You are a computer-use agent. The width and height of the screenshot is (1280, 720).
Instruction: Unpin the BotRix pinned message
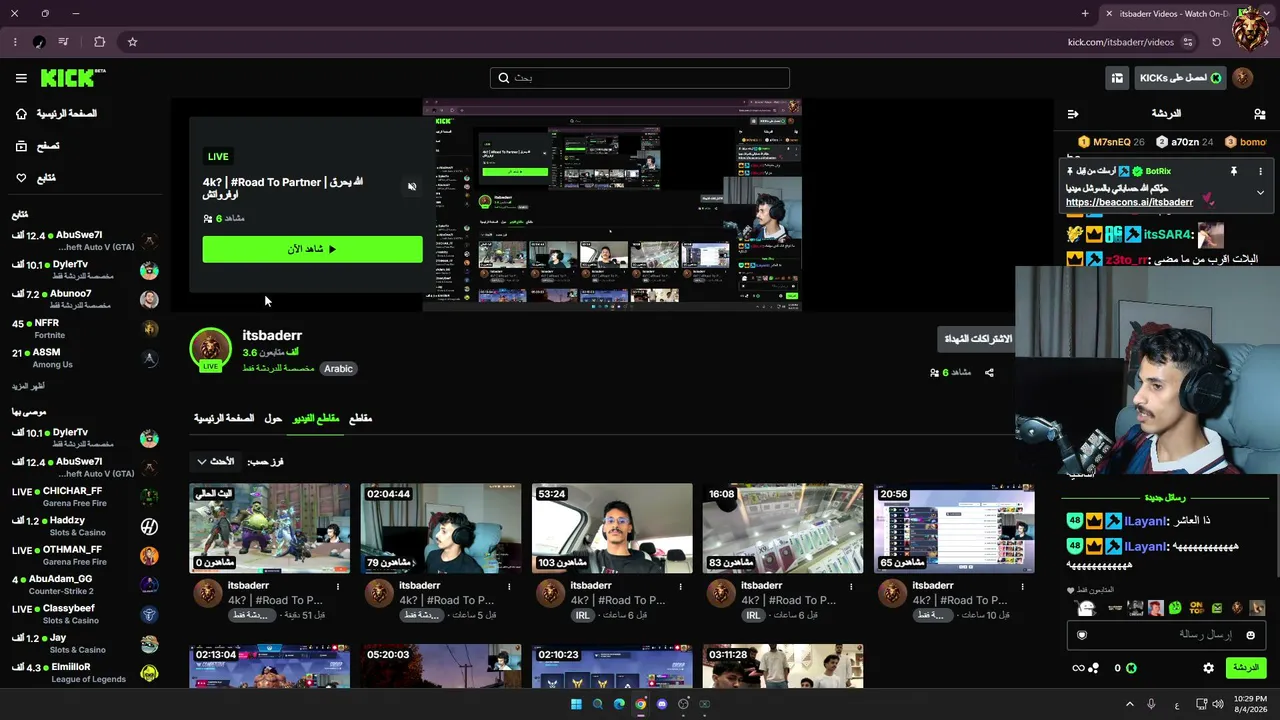tap(1234, 171)
